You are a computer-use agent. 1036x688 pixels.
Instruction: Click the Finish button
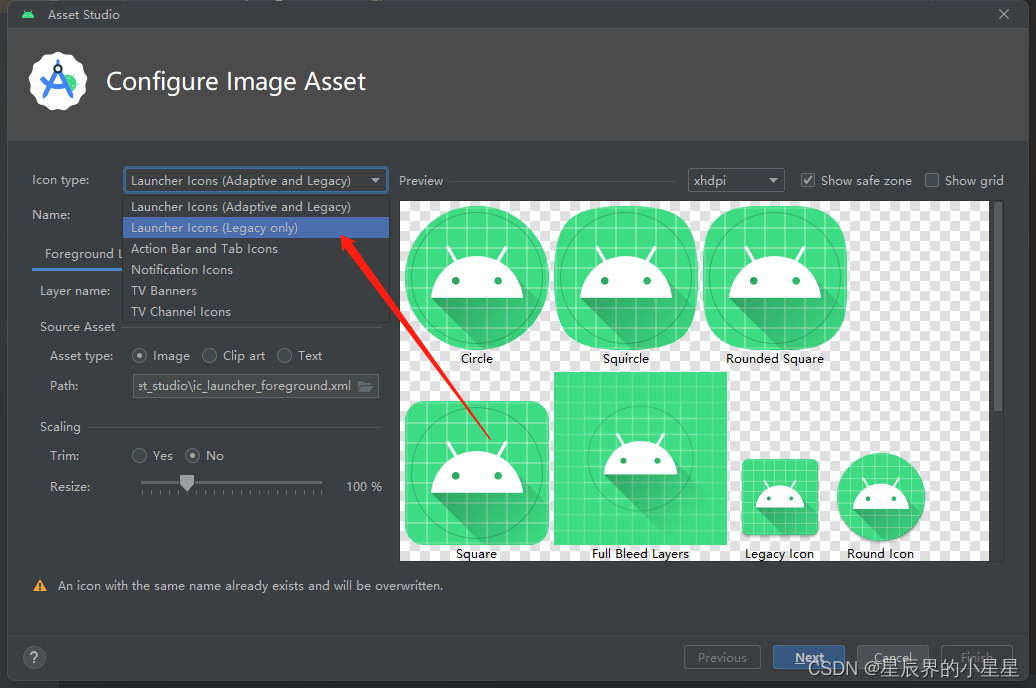[977, 658]
